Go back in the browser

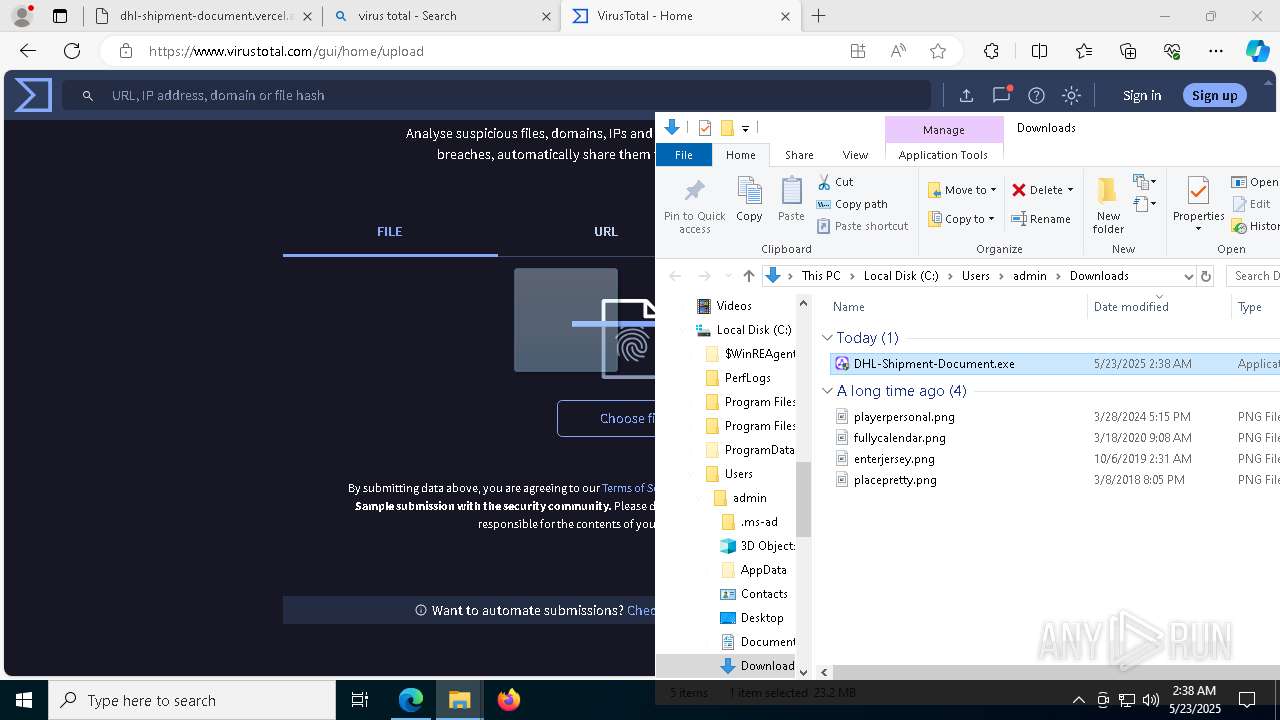pos(28,51)
